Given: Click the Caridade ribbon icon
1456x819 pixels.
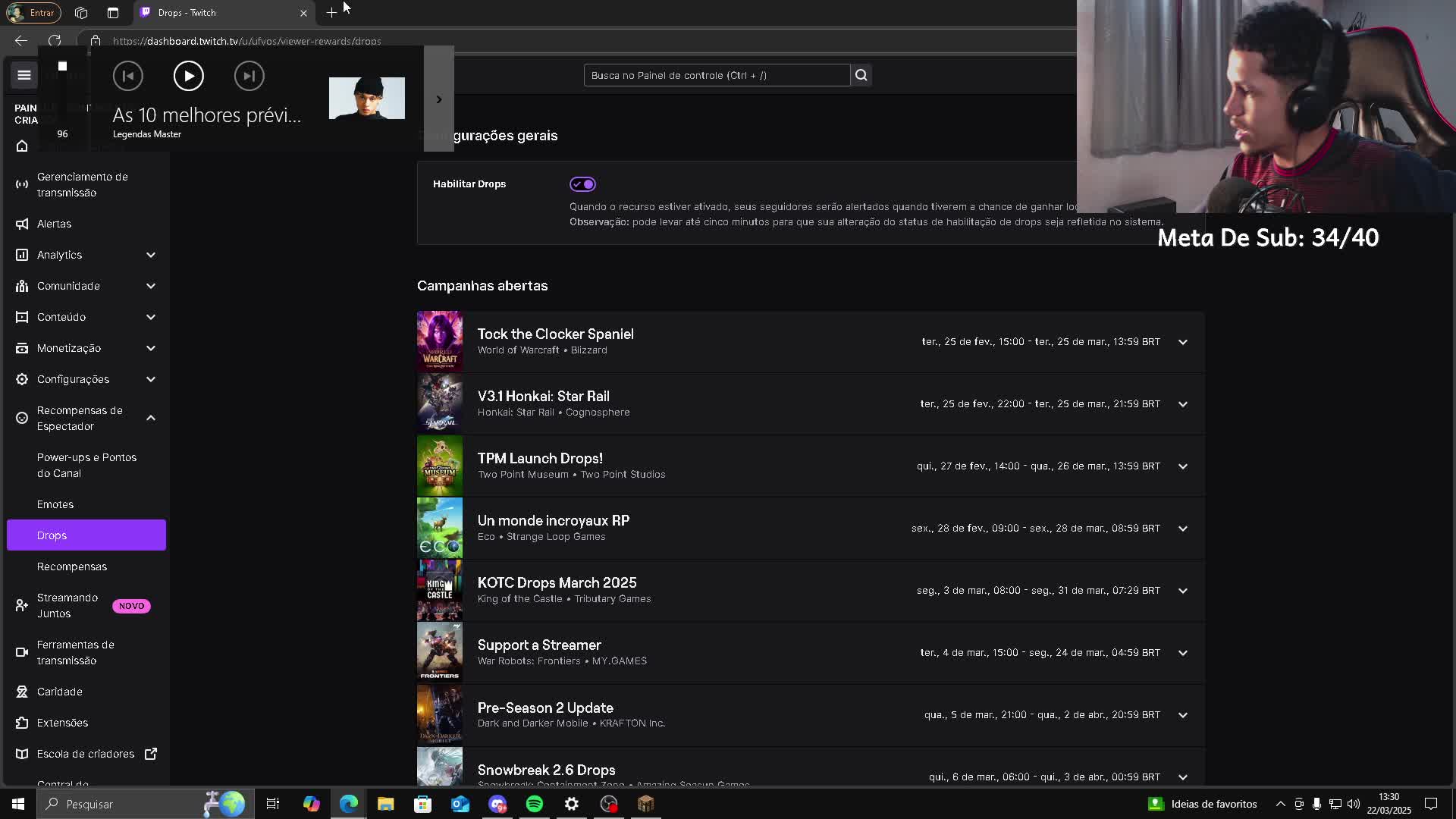Looking at the screenshot, I should (x=22, y=692).
